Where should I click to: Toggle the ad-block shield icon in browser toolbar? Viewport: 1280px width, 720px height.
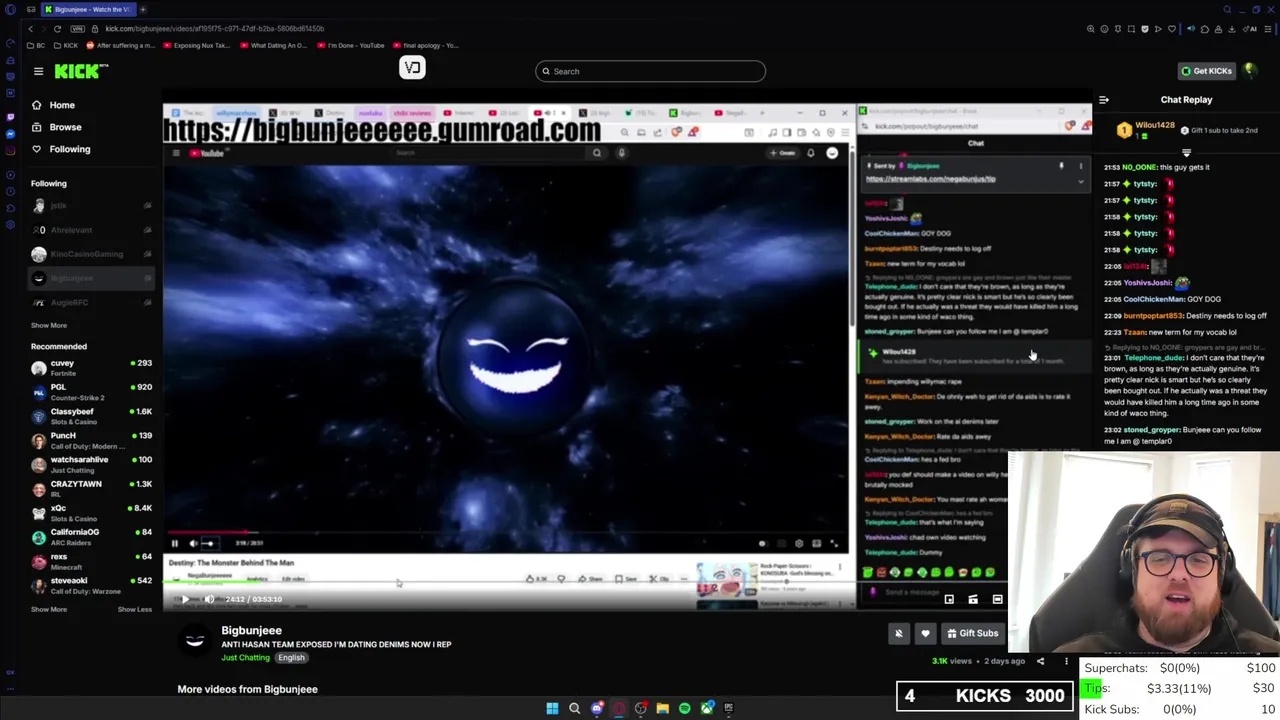(1145, 29)
